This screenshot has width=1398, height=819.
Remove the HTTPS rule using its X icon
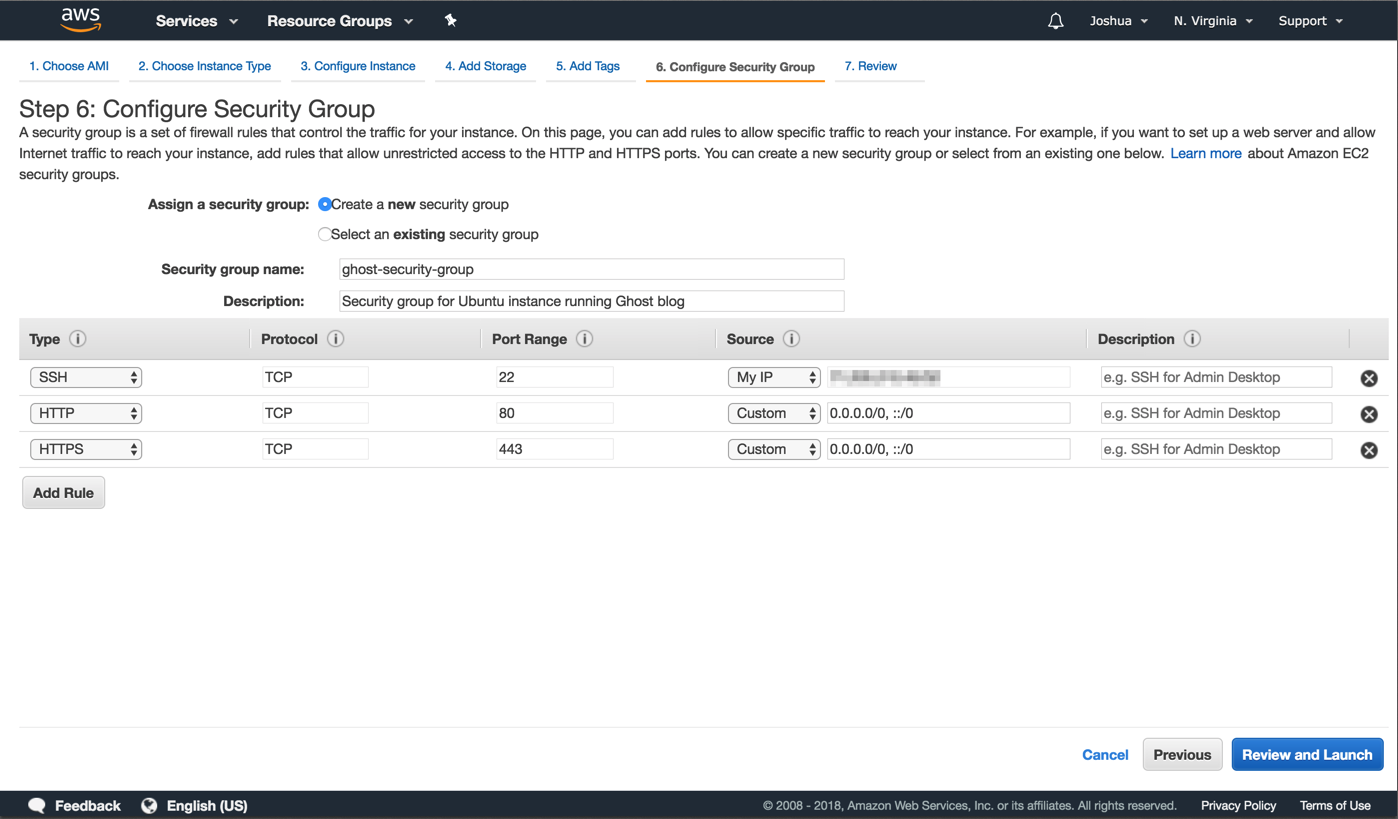(1368, 450)
